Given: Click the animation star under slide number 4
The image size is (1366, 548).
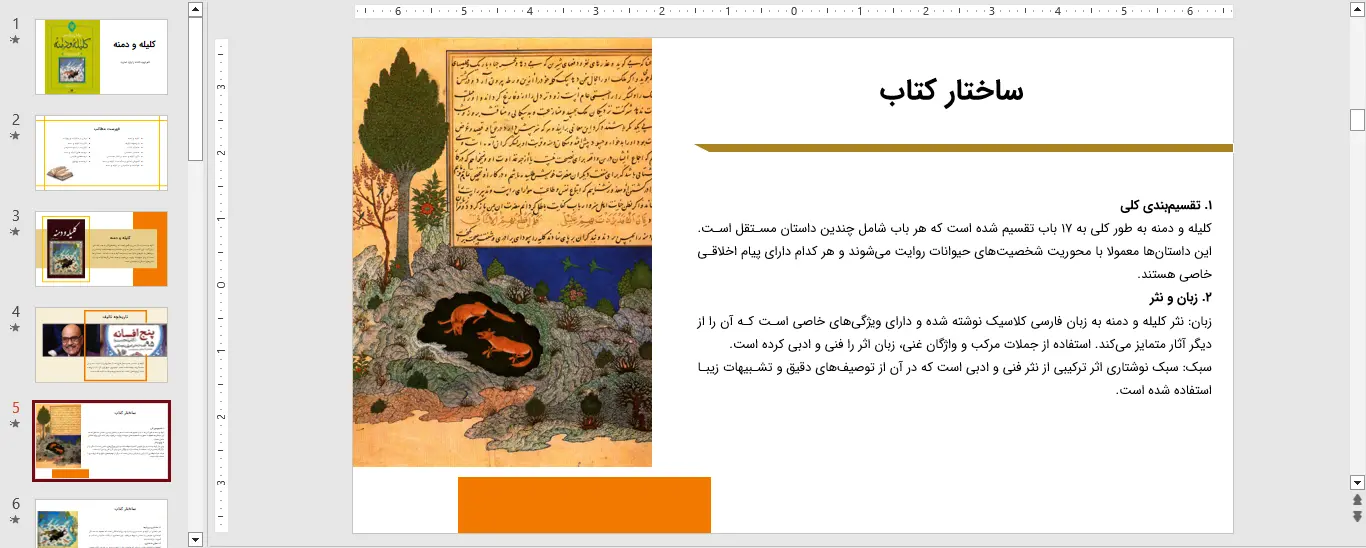Looking at the screenshot, I should click(15, 328).
